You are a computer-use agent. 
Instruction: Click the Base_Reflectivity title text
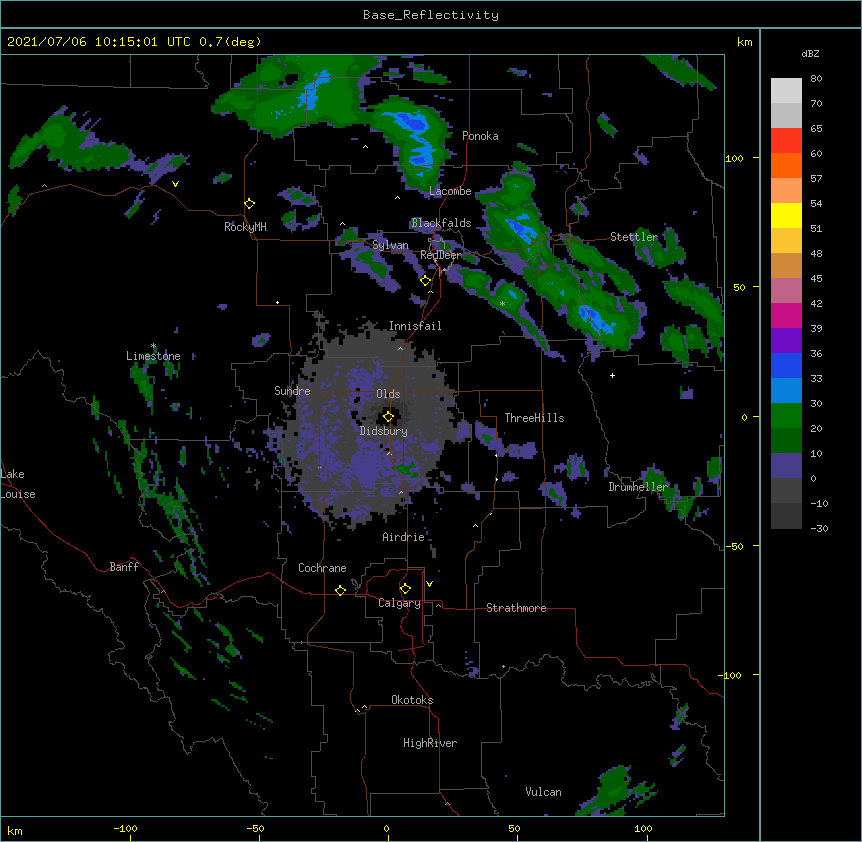[x=431, y=15]
